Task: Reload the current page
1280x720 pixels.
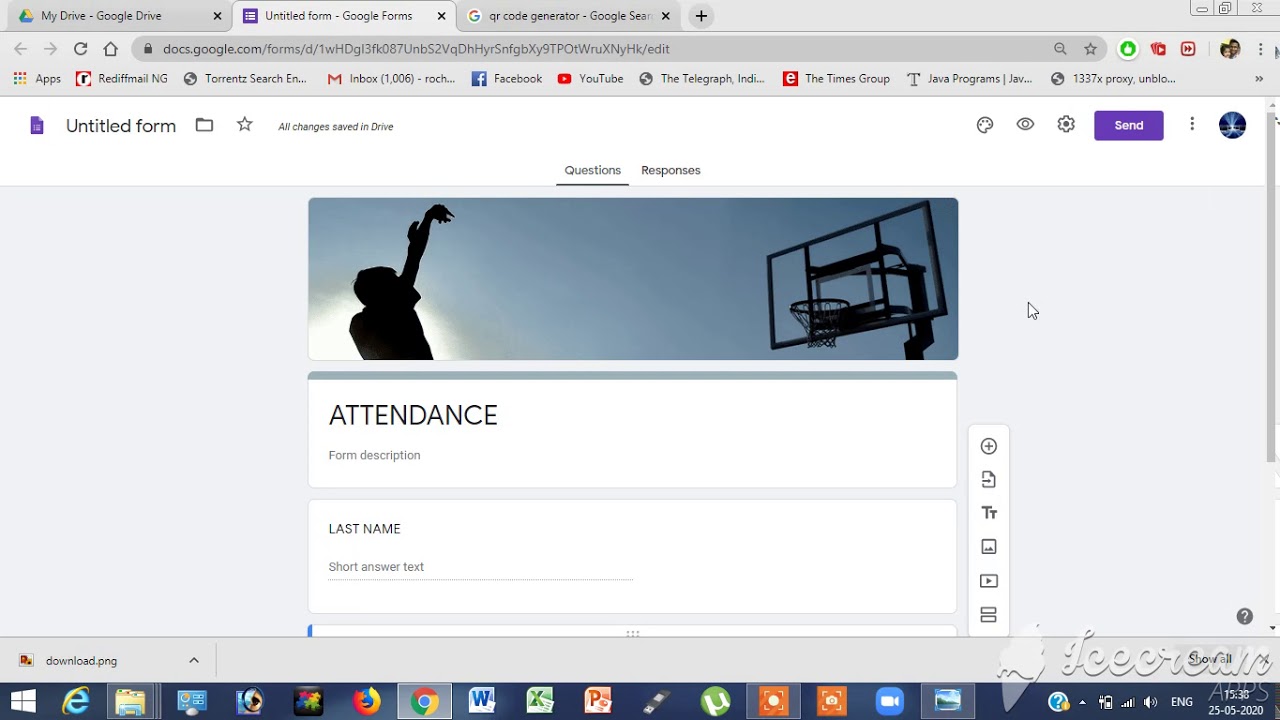Action: pos(80,48)
